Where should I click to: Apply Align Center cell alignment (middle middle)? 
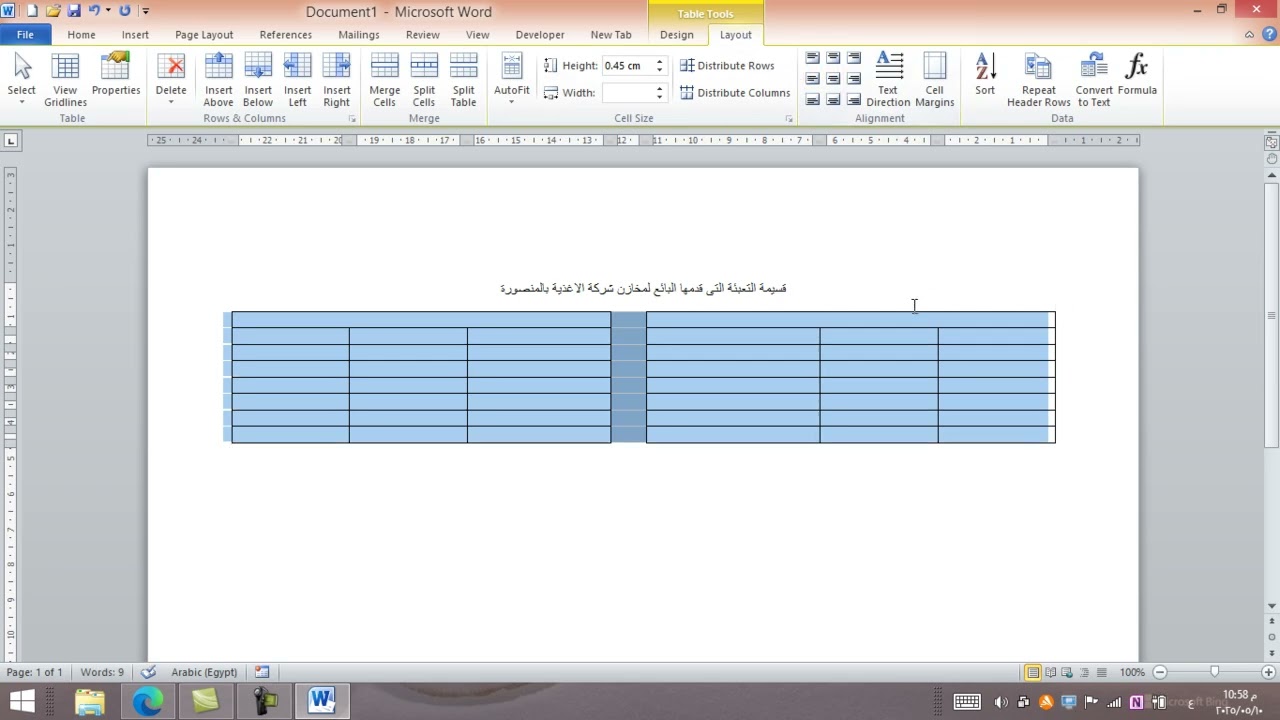833,78
